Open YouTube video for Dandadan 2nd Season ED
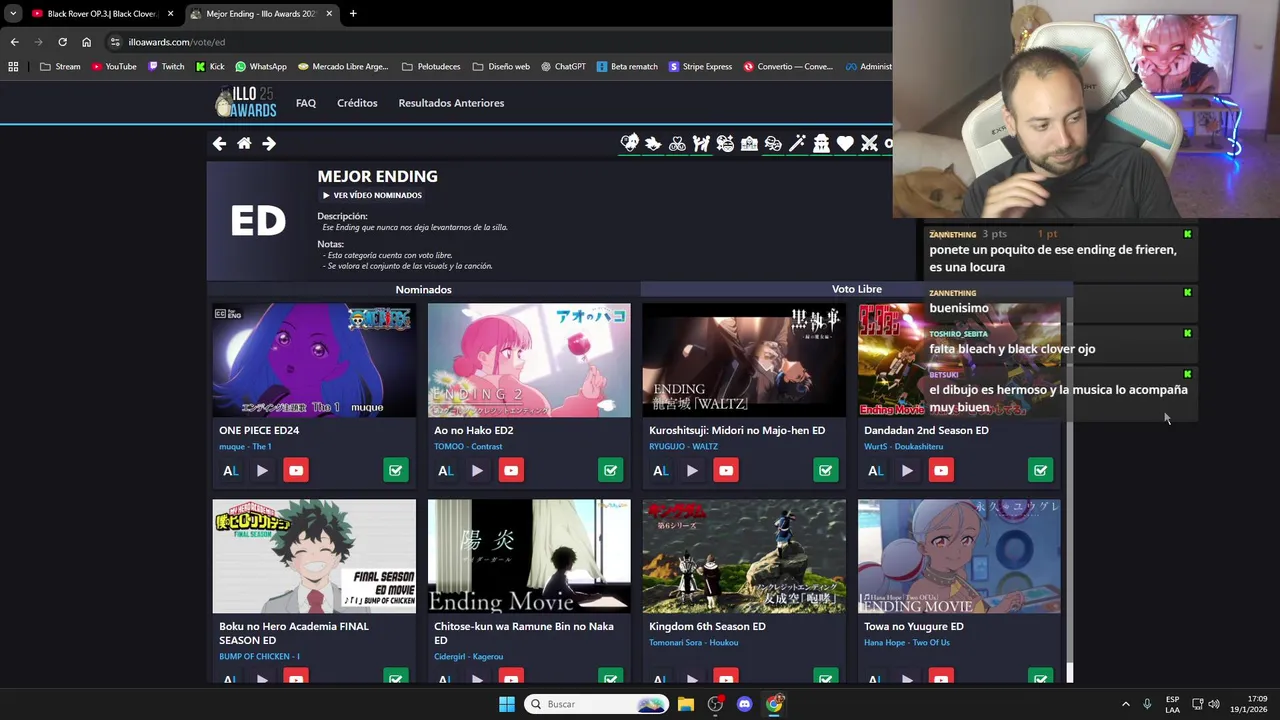This screenshot has width=1280, height=720. click(x=941, y=470)
